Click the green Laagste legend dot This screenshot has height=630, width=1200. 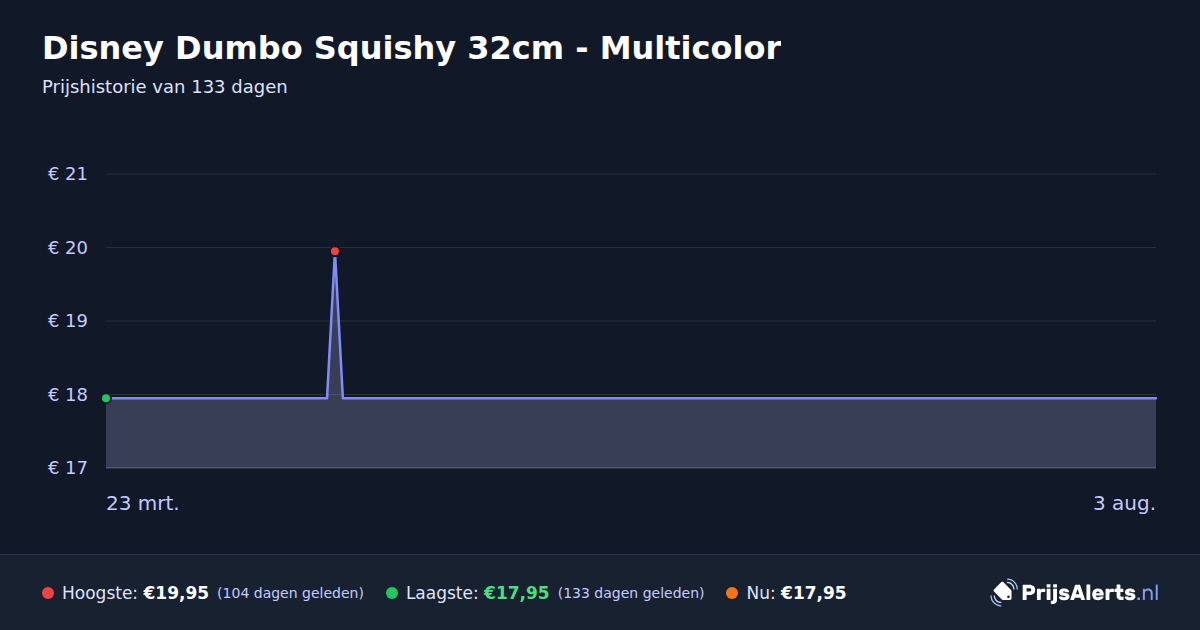click(392, 593)
